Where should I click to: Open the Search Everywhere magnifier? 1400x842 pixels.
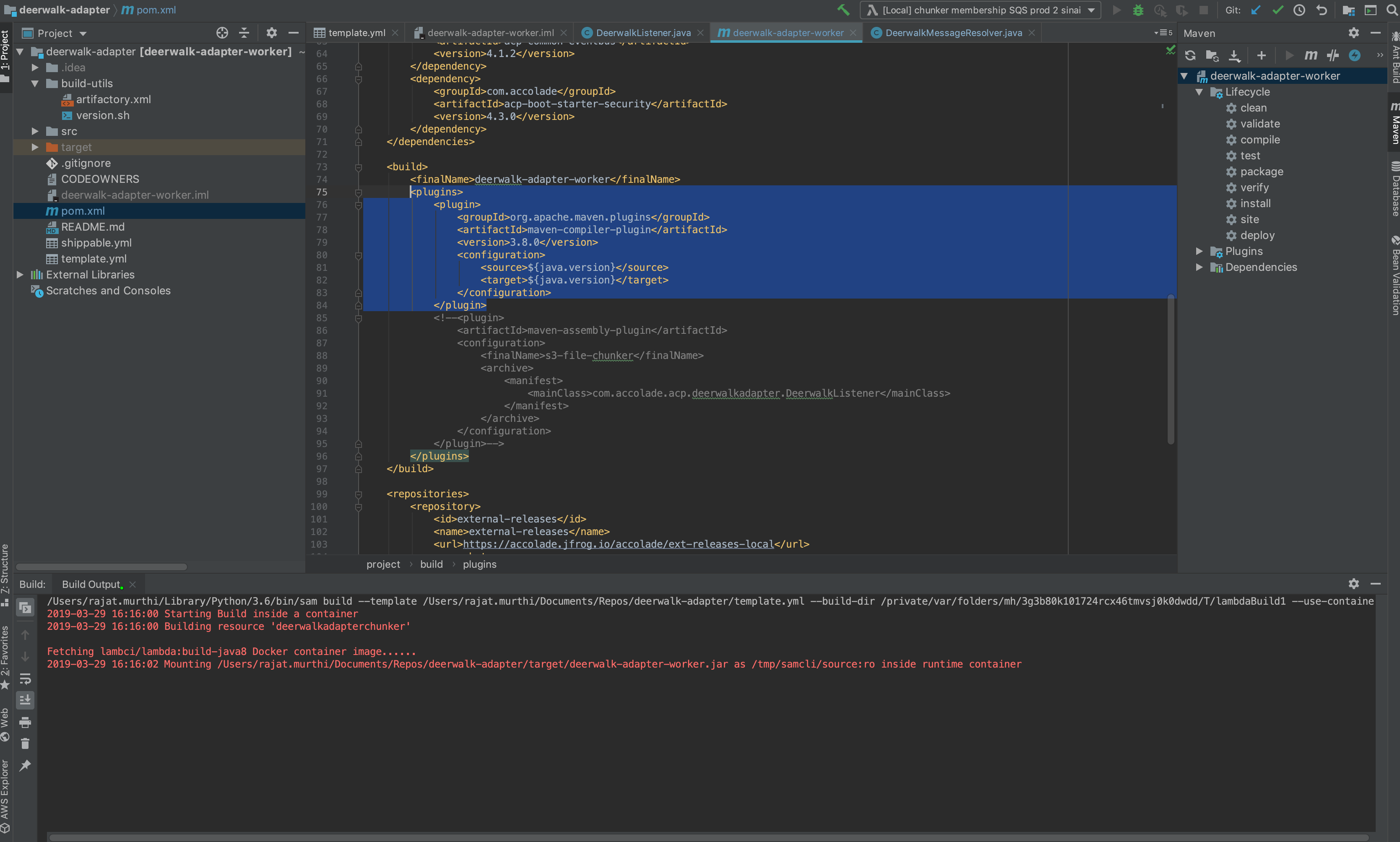[1392, 10]
